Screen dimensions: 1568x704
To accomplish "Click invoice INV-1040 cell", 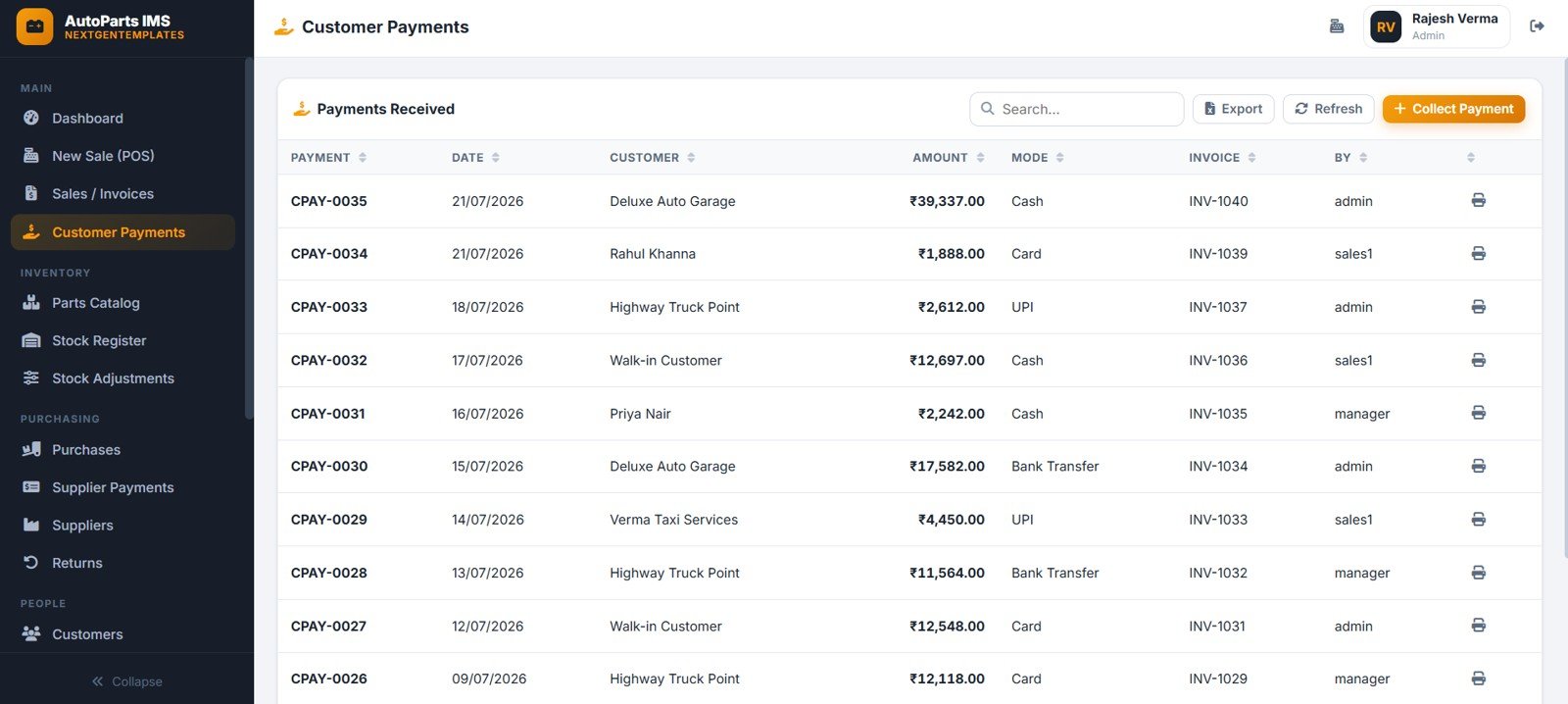I will pyautogui.click(x=1218, y=201).
